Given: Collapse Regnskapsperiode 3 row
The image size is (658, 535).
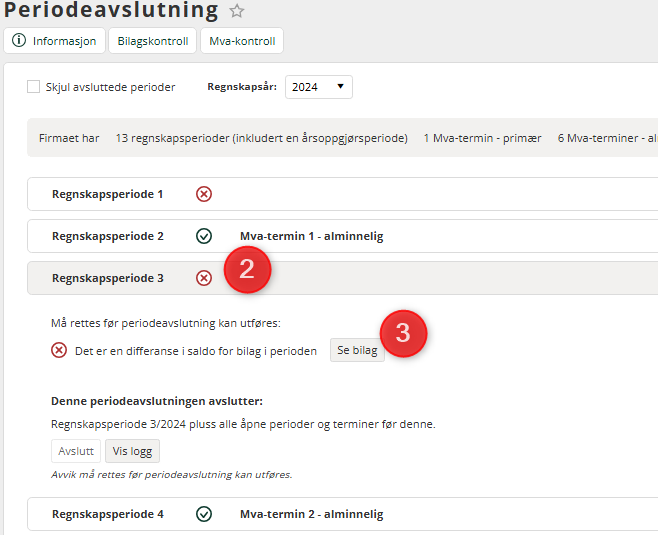Looking at the screenshot, I should coord(342,278).
